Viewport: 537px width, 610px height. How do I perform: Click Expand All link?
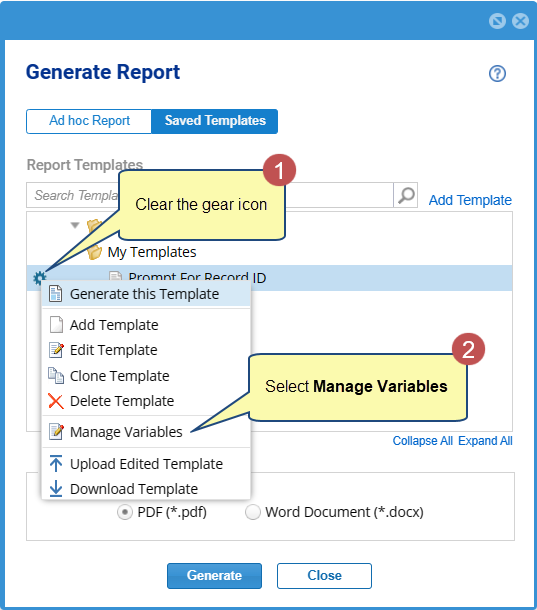(485, 441)
